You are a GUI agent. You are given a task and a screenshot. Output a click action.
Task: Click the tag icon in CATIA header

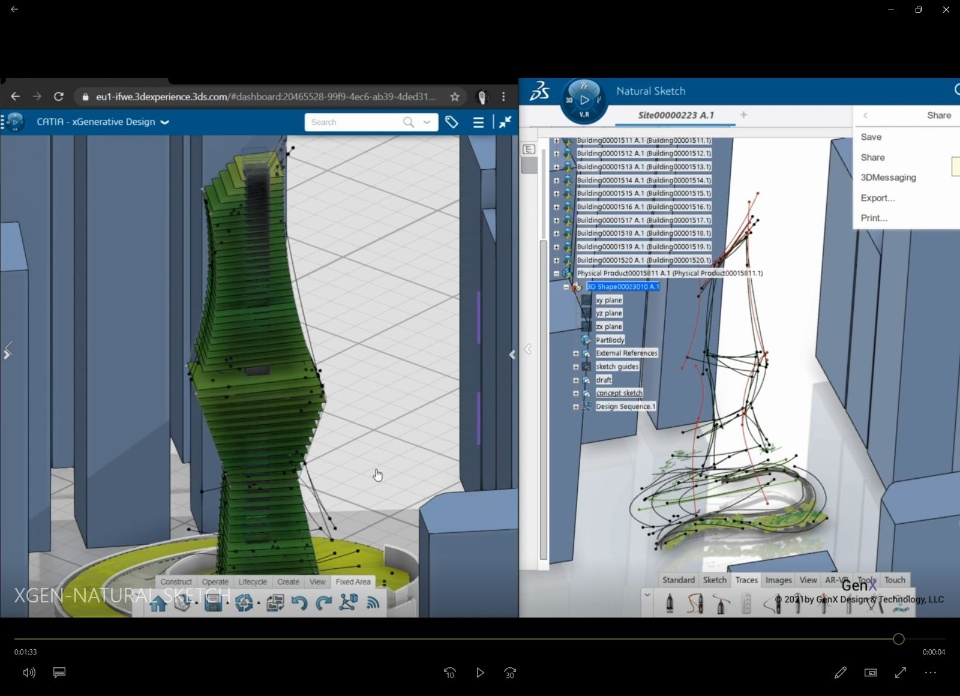[452, 122]
